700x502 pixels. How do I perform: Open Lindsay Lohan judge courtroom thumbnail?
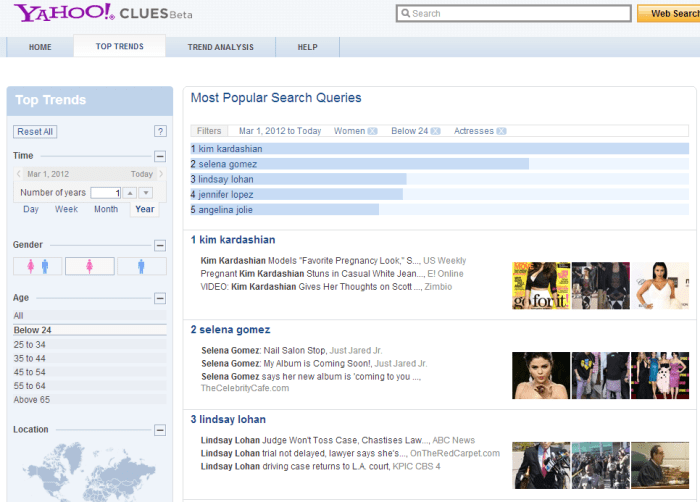tap(660, 465)
